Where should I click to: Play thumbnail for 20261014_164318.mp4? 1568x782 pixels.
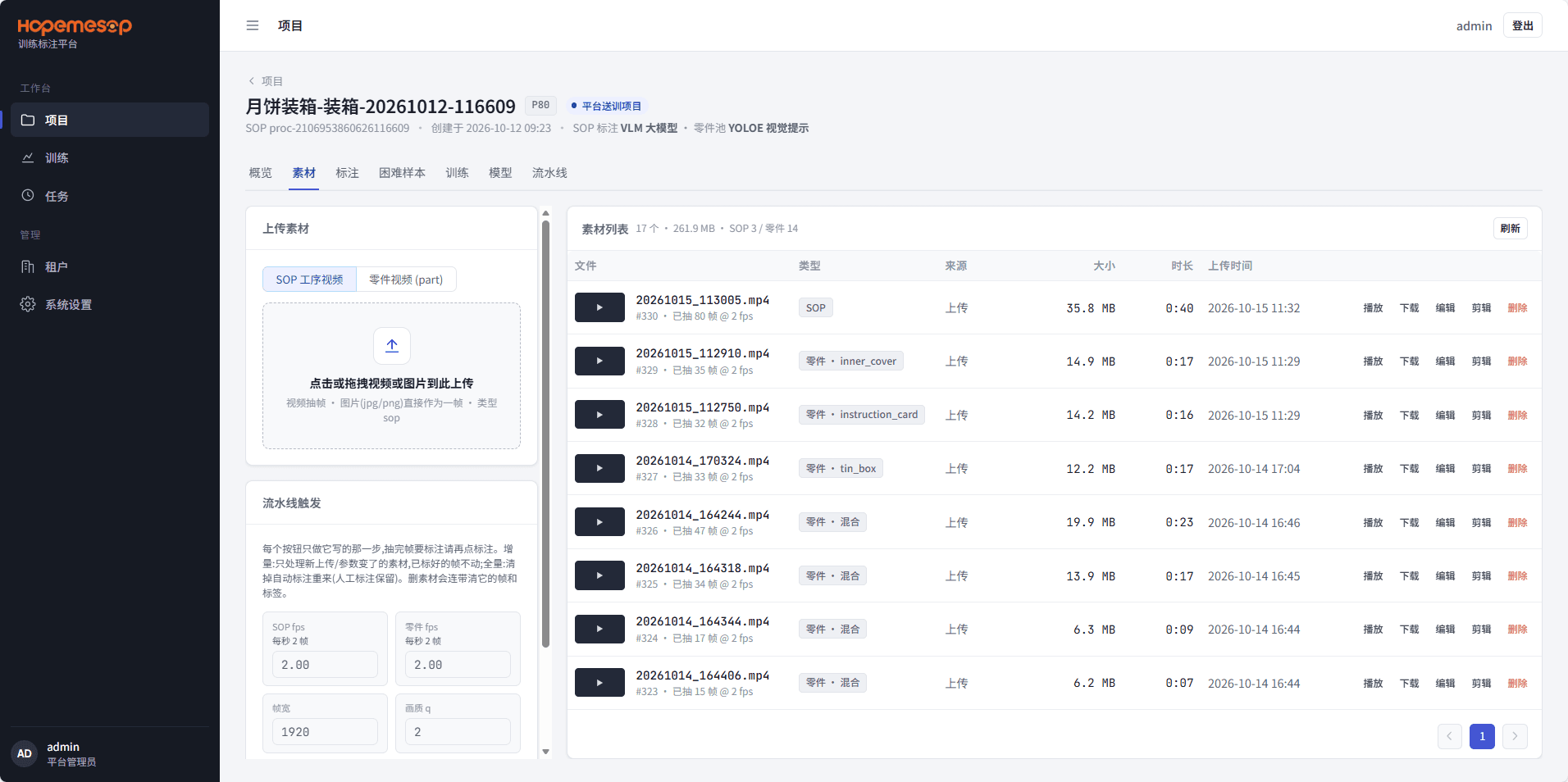[x=599, y=575]
